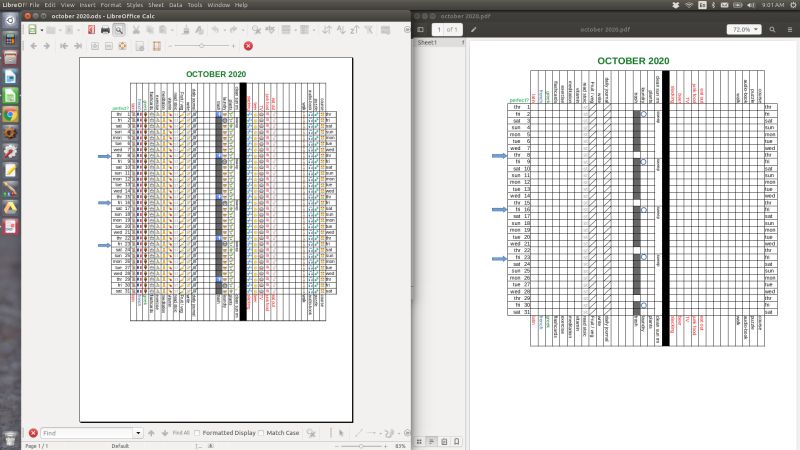Close the Find toolbar in Calc

click(33, 433)
